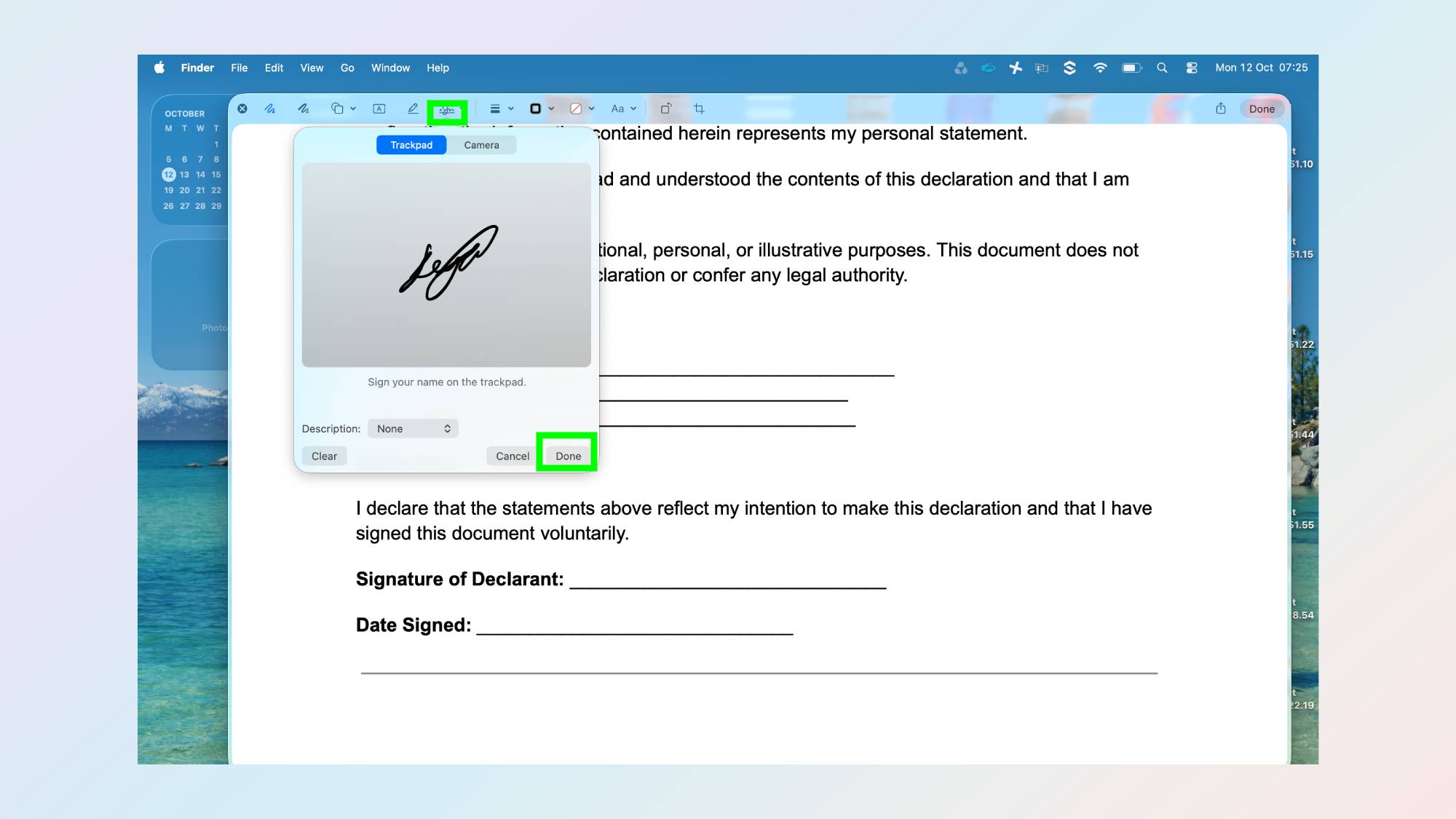Open Spotlight search in menu bar
This screenshot has height=819, width=1456.
pos(1162,68)
